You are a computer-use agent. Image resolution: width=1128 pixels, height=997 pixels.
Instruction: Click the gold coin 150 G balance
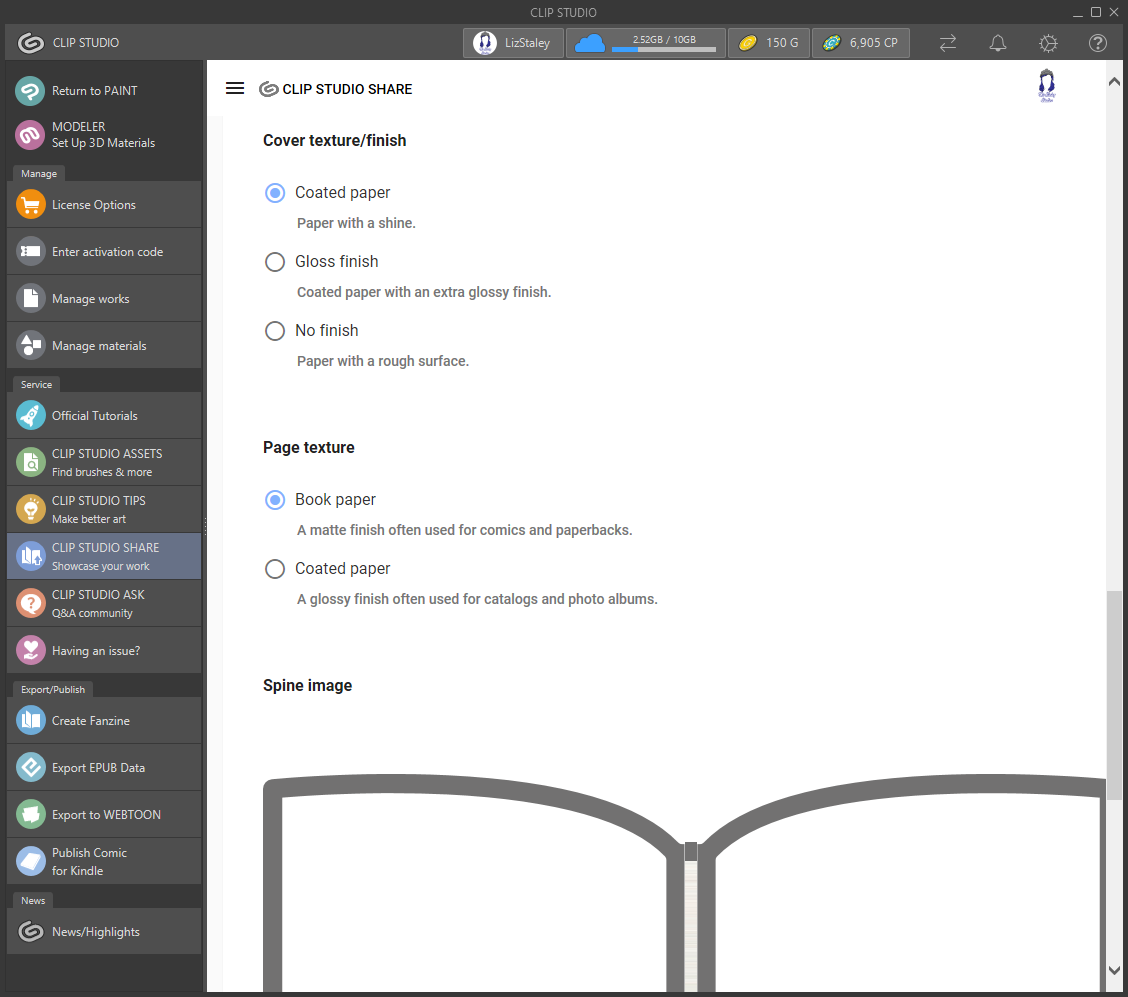click(x=768, y=43)
